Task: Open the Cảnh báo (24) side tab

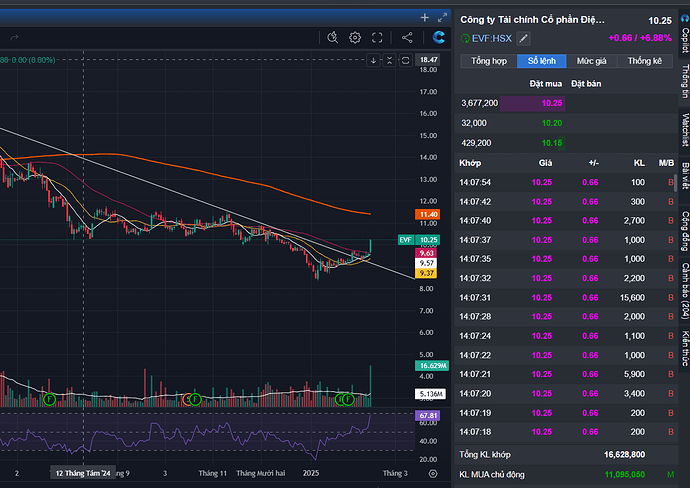Action: (x=683, y=290)
